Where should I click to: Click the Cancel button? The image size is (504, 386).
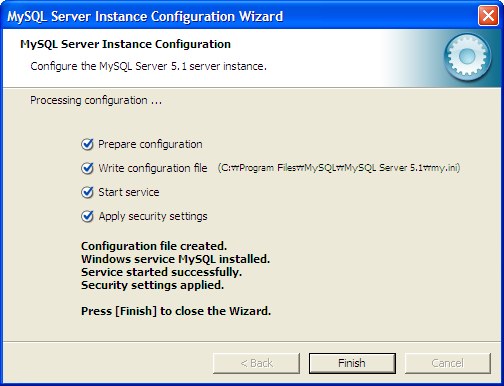(x=448, y=363)
